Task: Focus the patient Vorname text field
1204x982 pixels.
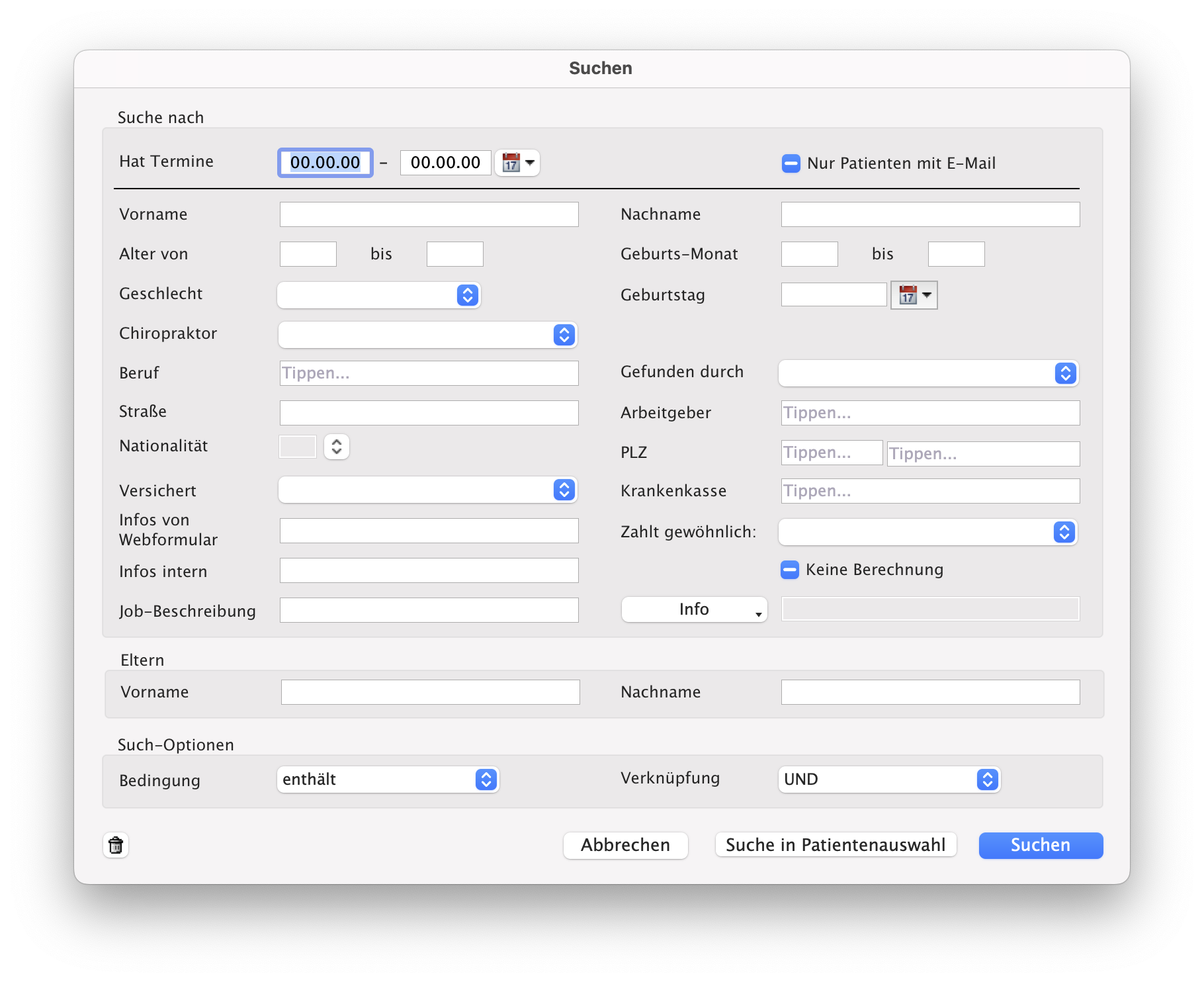Action: tap(429, 214)
